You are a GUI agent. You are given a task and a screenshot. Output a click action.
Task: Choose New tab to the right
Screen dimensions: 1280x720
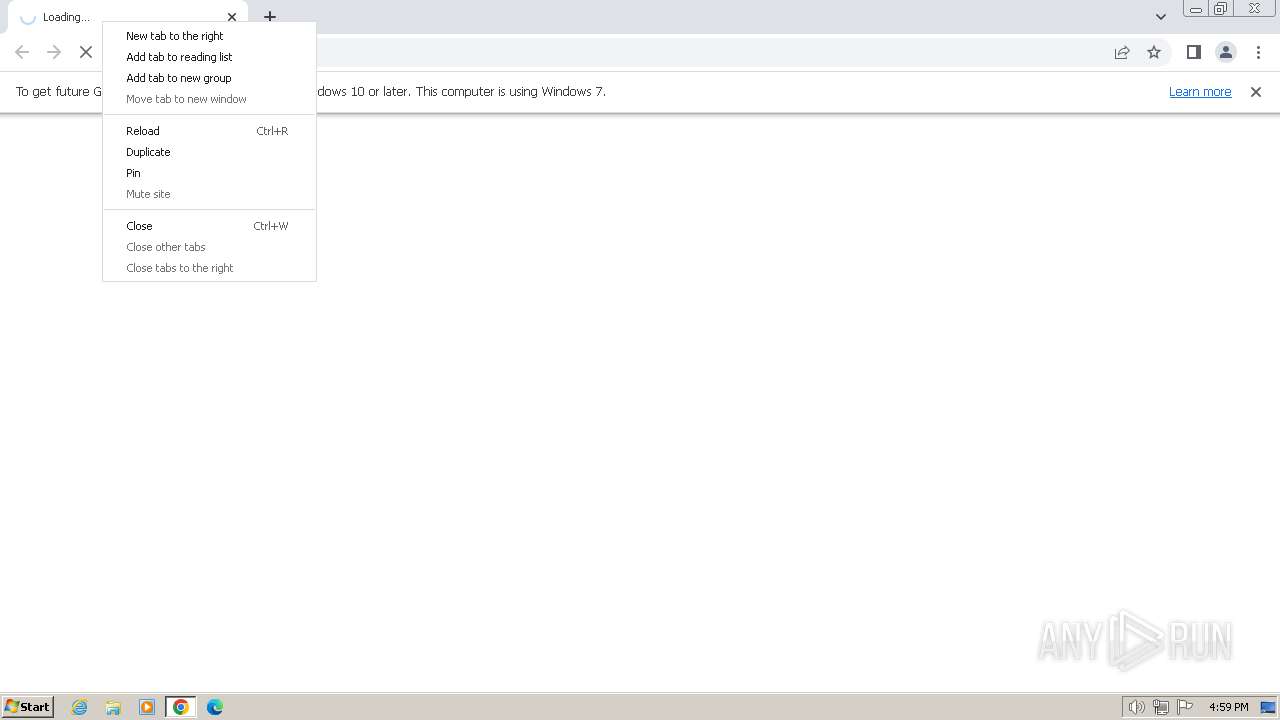tap(210, 36)
